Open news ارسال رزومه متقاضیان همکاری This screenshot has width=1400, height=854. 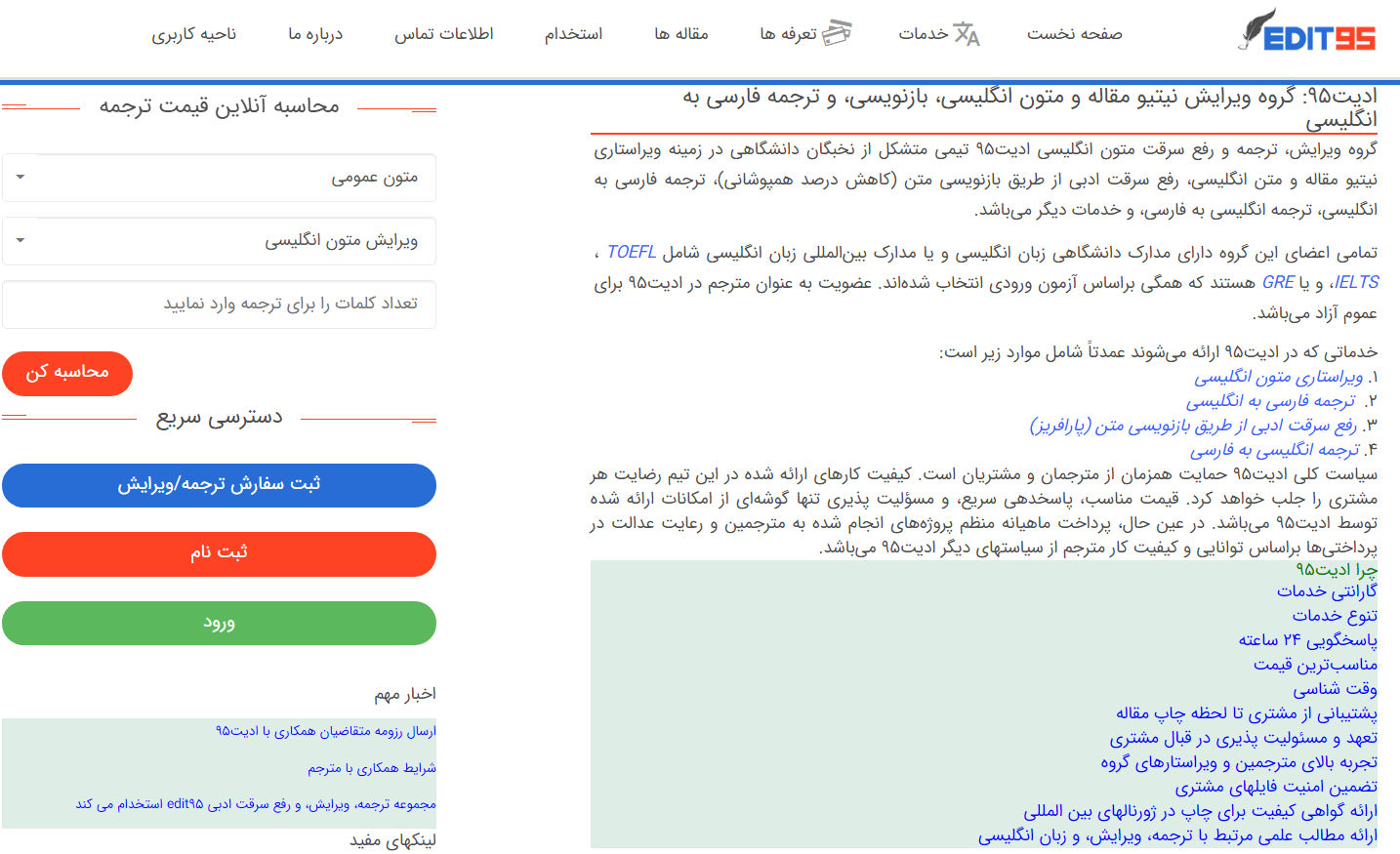326,731
